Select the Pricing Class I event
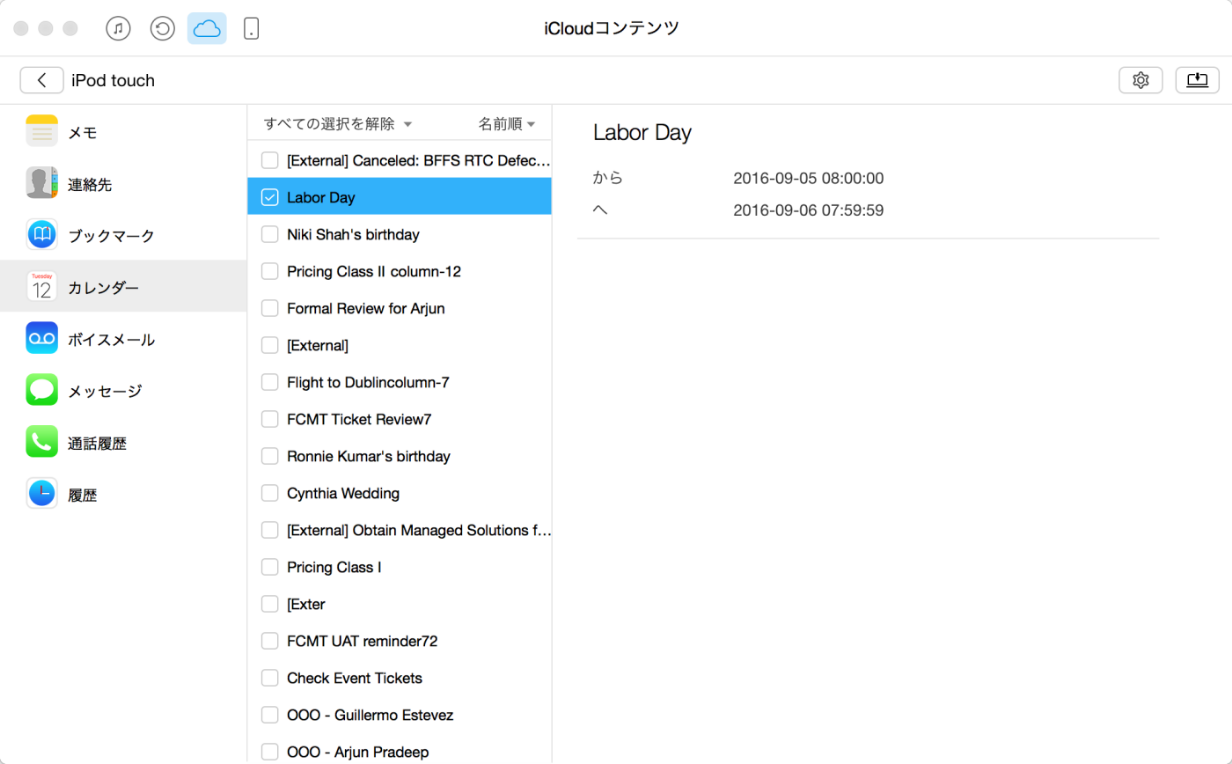 400,567
